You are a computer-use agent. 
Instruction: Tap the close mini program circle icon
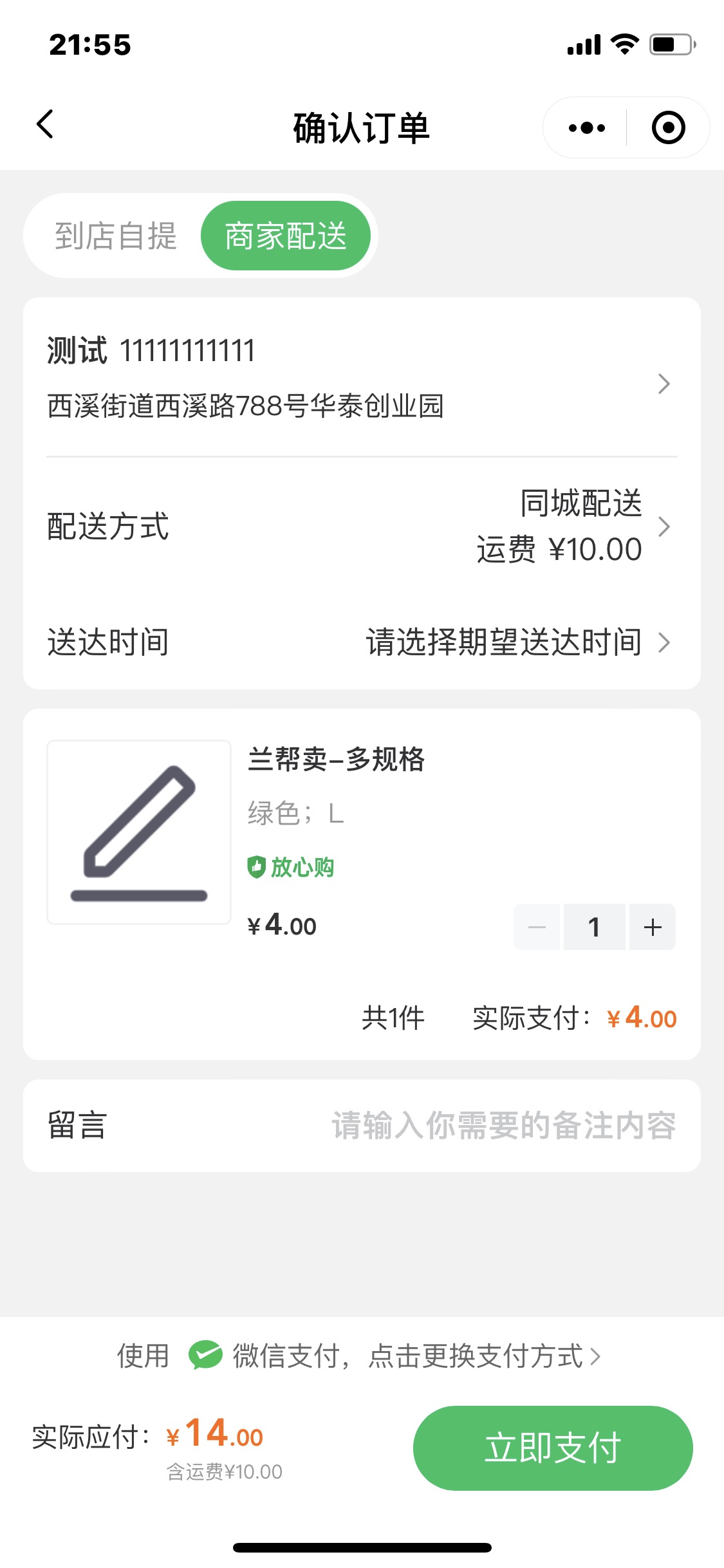click(668, 128)
